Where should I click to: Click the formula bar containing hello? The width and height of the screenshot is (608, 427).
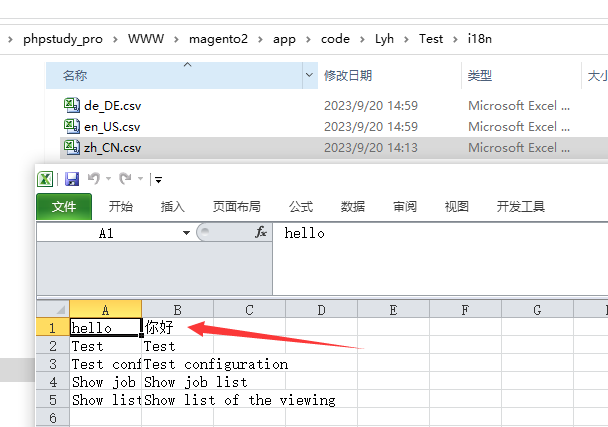(440, 233)
